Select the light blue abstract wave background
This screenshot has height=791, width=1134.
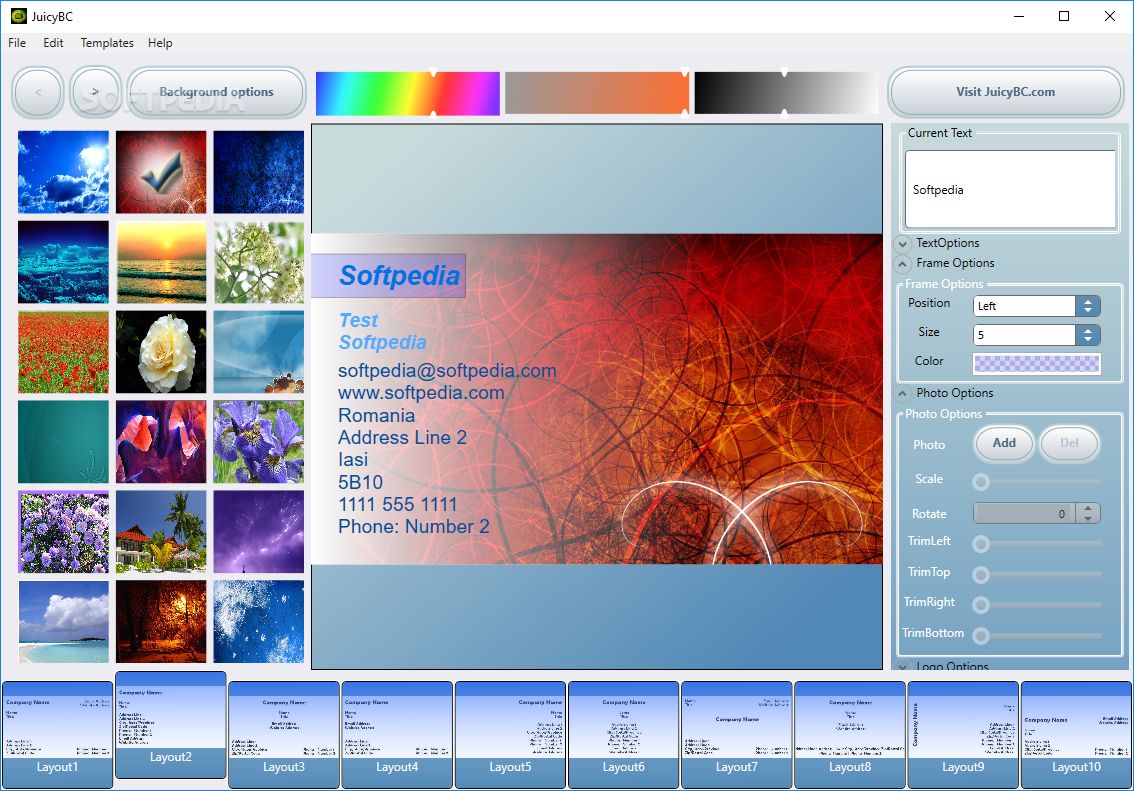259,352
